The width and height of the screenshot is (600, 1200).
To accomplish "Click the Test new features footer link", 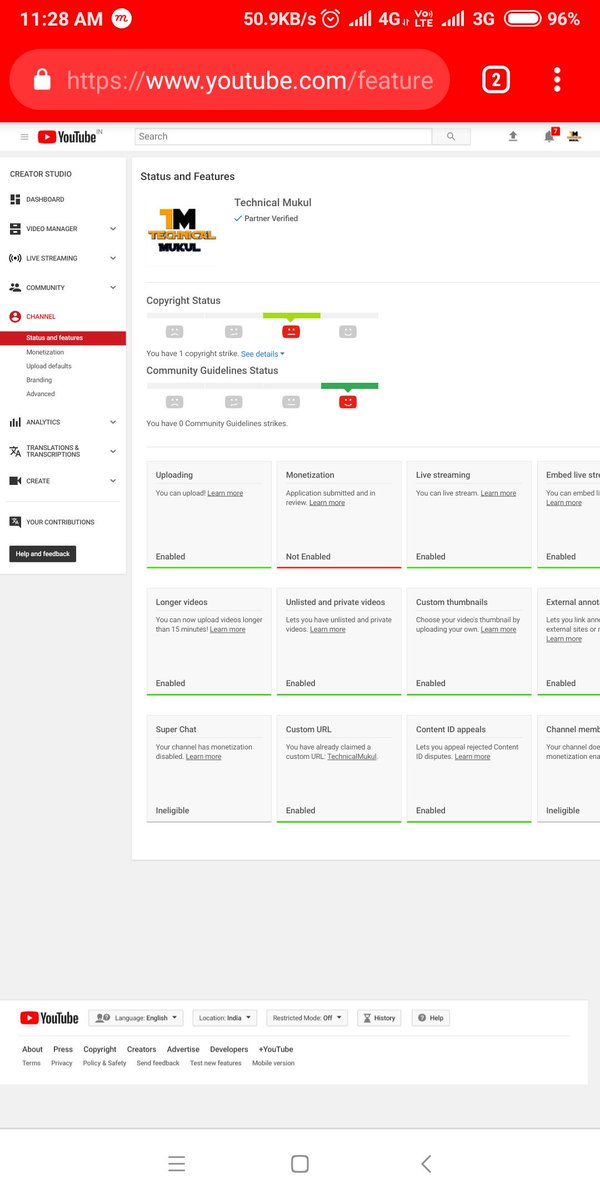I will (216, 1064).
